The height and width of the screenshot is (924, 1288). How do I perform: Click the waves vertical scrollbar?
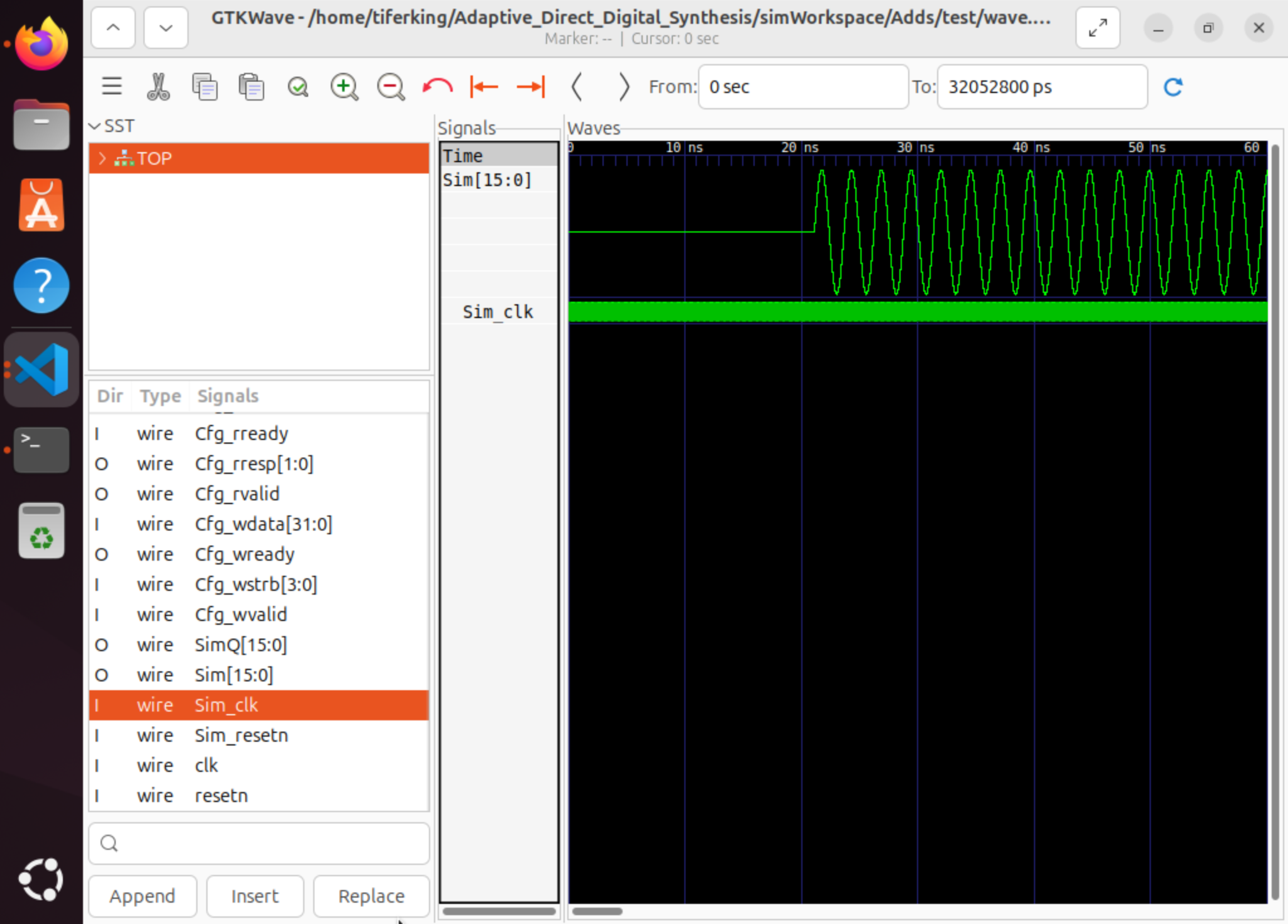click(1275, 522)
